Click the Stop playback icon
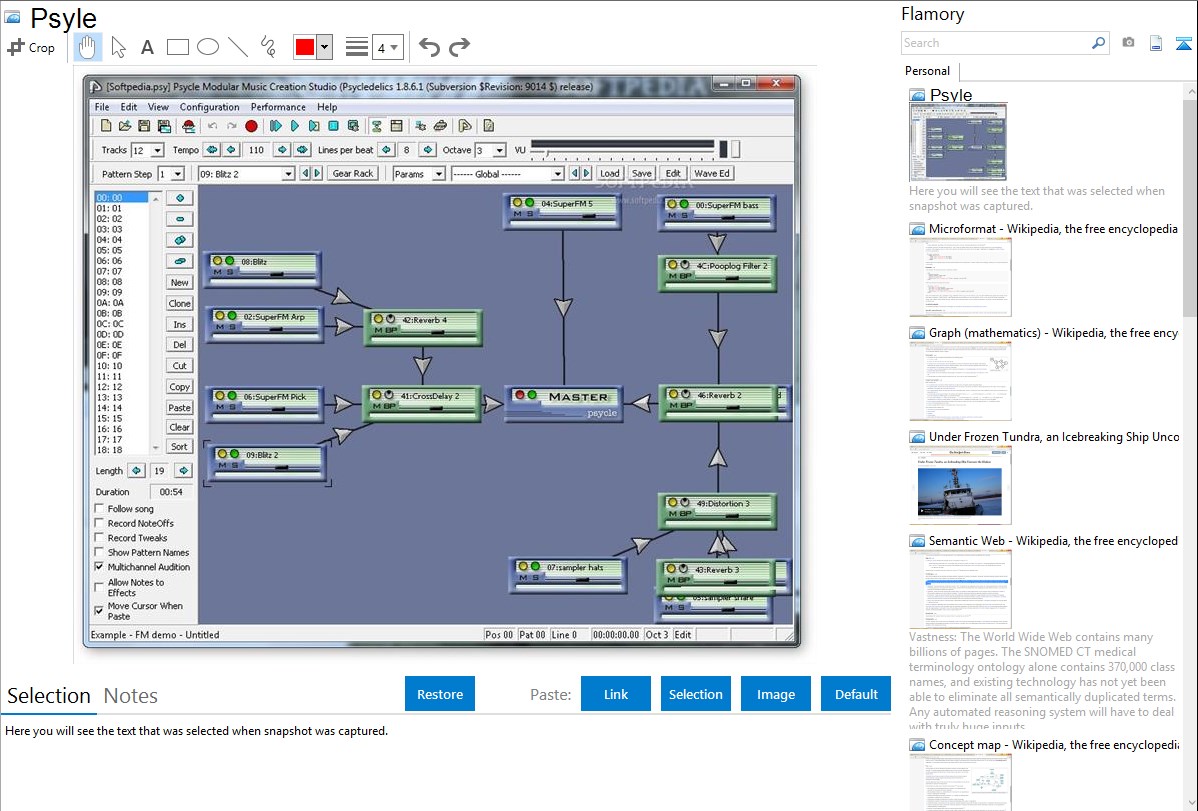 [x=333, y=126]
